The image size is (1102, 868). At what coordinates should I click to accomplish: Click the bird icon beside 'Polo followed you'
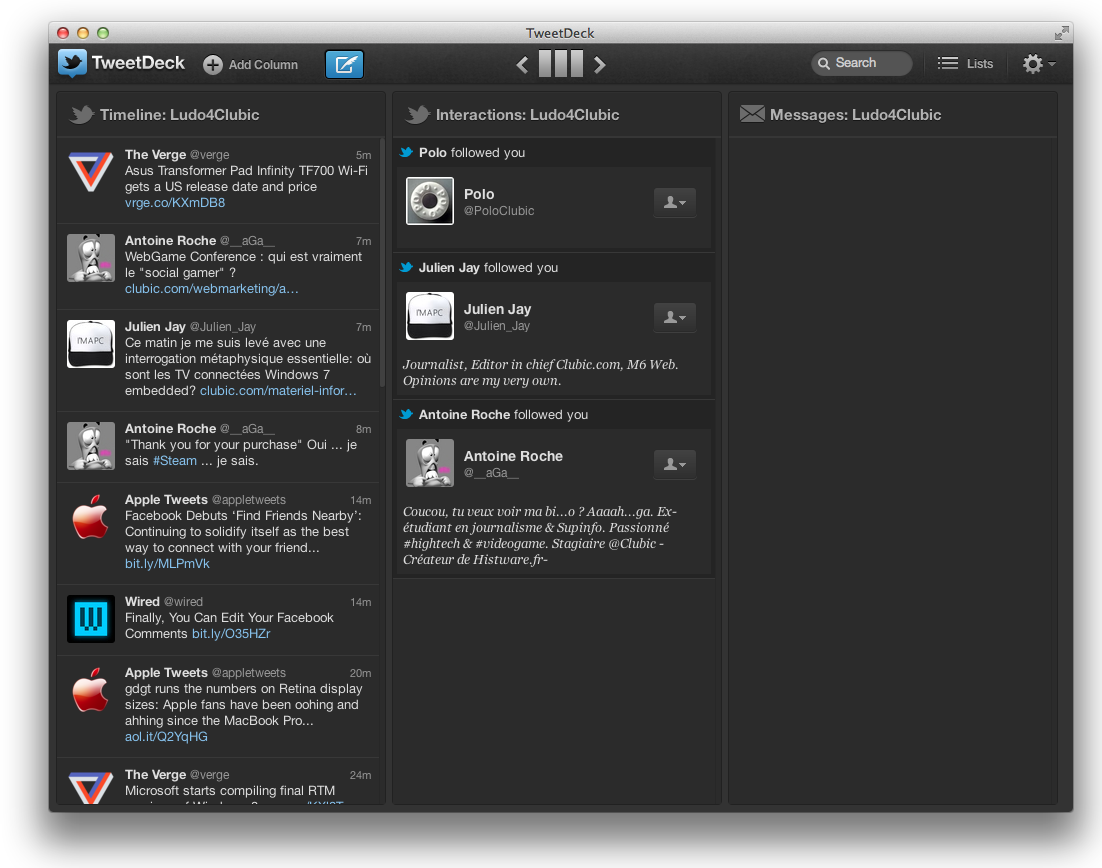click(407, 152)
